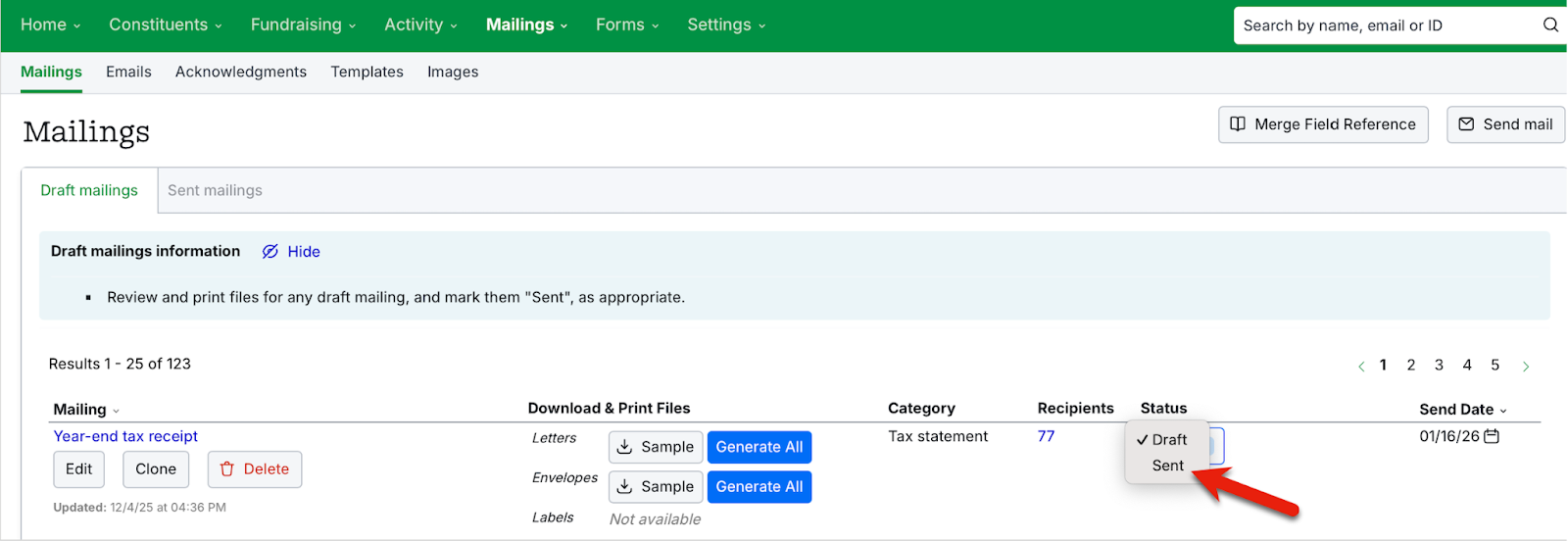Viewport: 1568px width, 541px height.
Task: Select Sent in the status dropdown
Action: tap(1168, 466)
